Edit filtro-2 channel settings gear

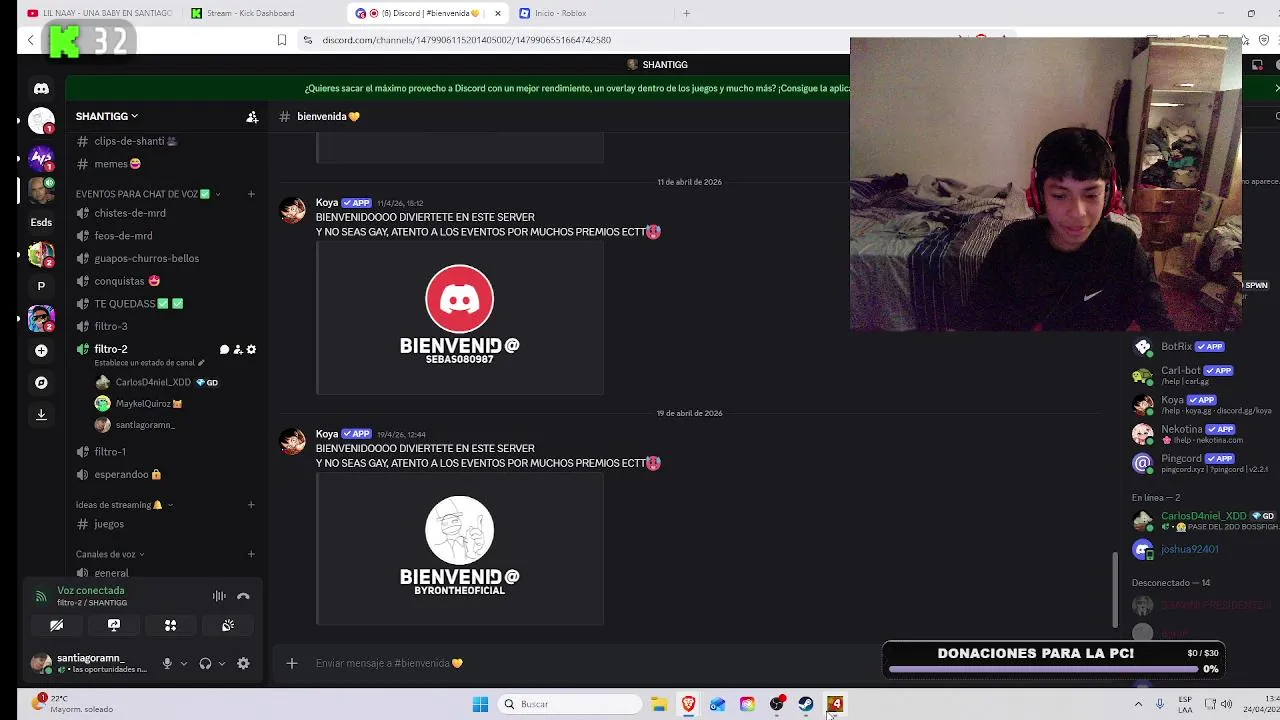click(x=251, y=349)
